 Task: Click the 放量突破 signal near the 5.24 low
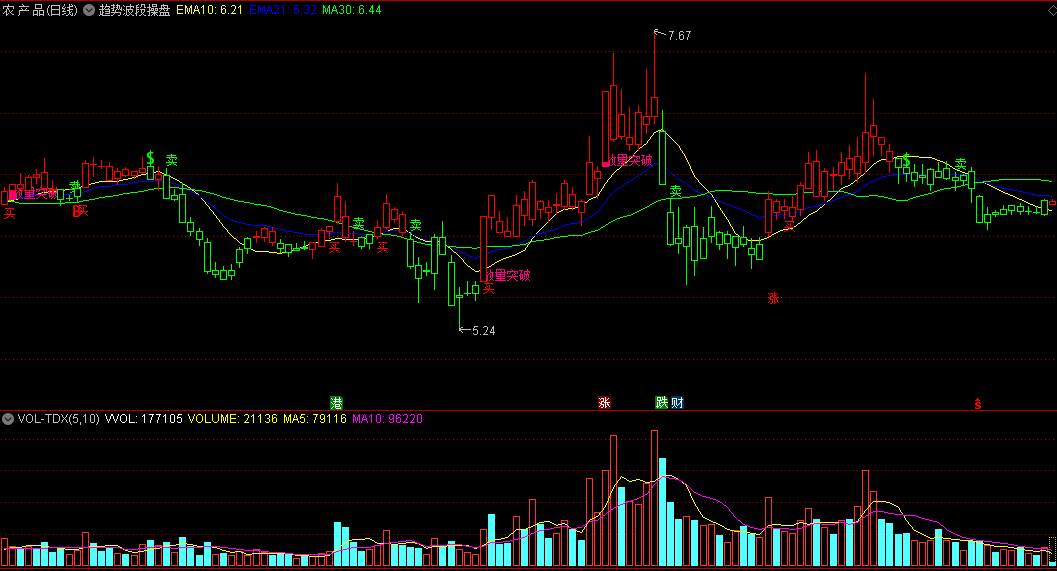pos(508,275)
